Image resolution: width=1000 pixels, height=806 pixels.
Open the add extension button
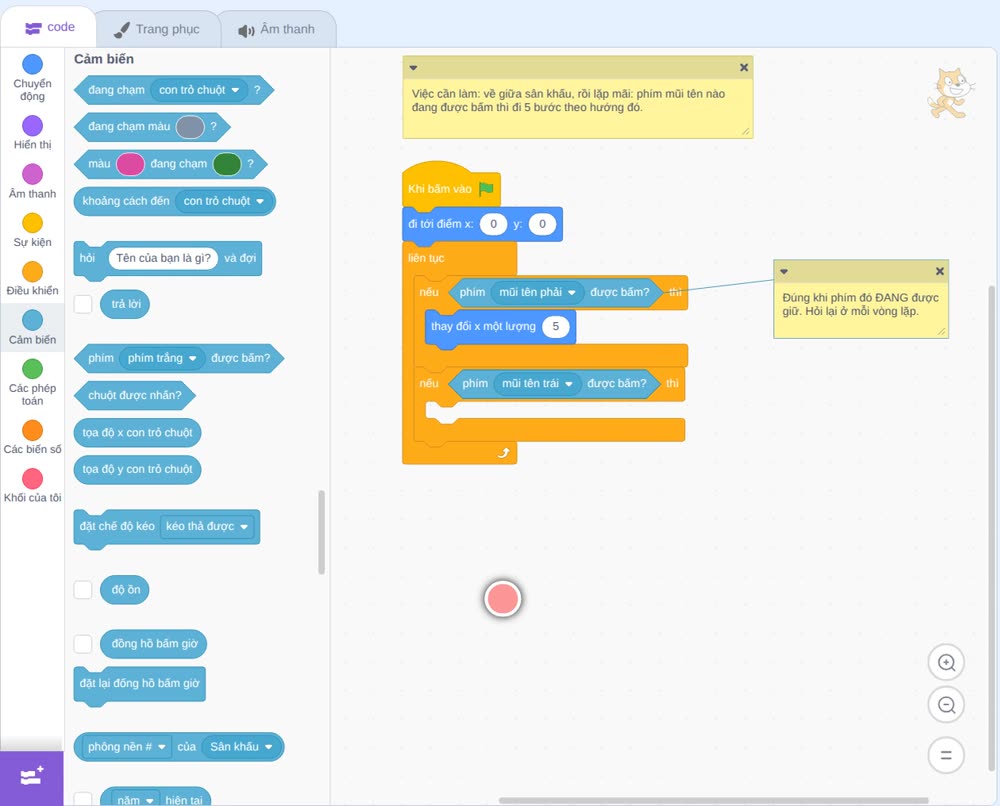coord(32,777)
